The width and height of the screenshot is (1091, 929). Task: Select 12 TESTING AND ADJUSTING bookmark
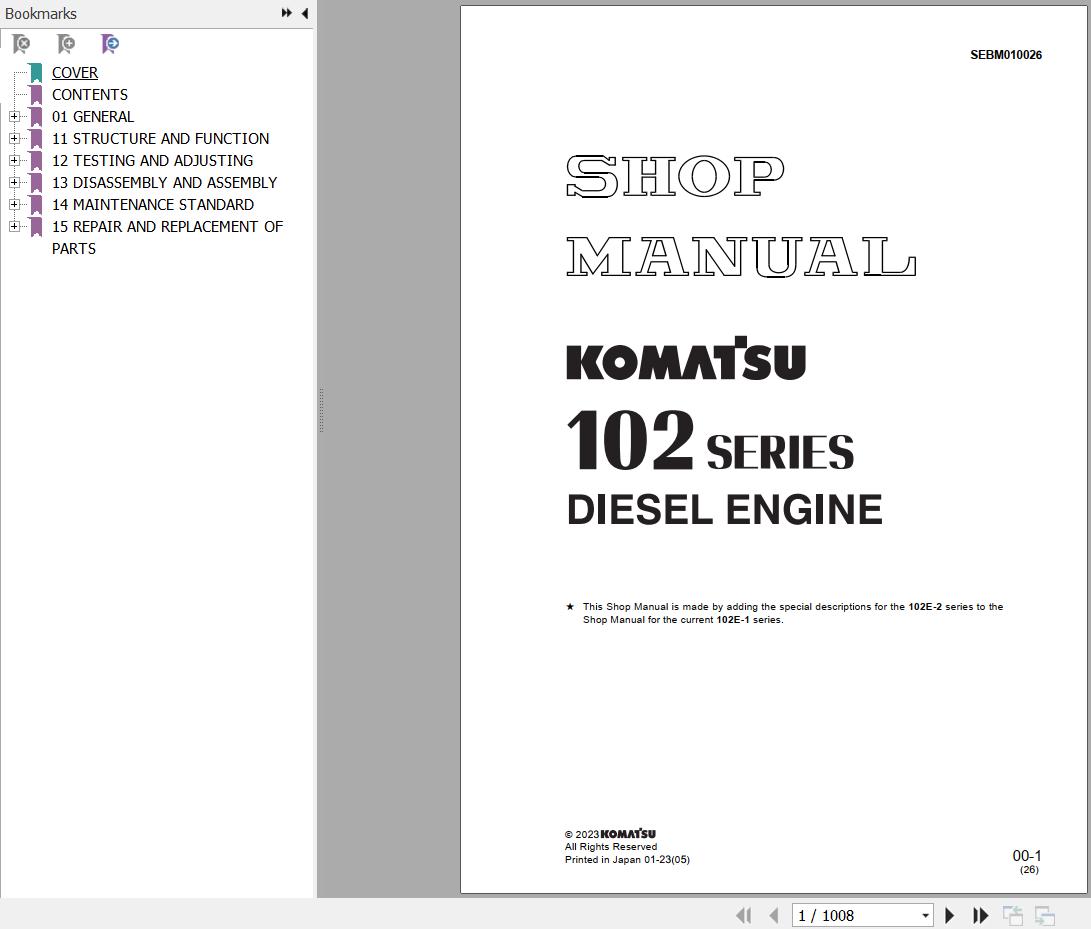(x=152, y=161)
